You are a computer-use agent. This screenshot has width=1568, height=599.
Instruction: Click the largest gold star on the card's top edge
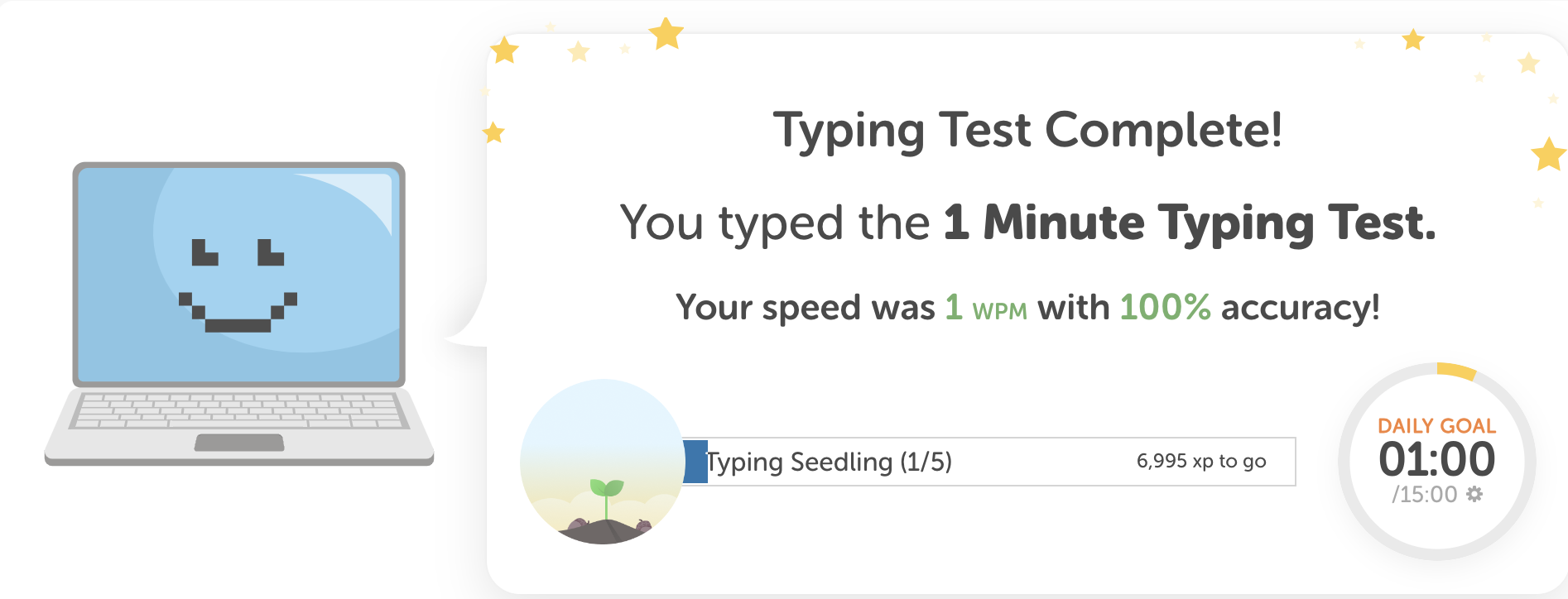[x=666, y=34]
